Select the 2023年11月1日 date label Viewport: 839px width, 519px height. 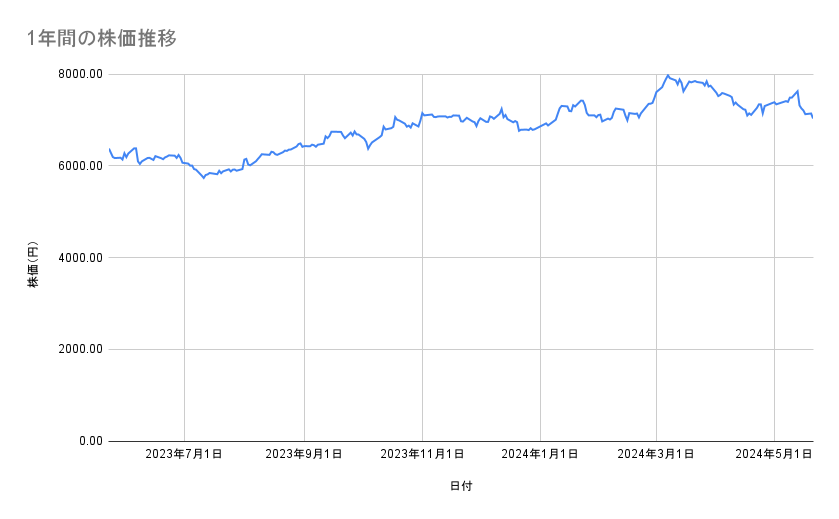pos(422,454)
